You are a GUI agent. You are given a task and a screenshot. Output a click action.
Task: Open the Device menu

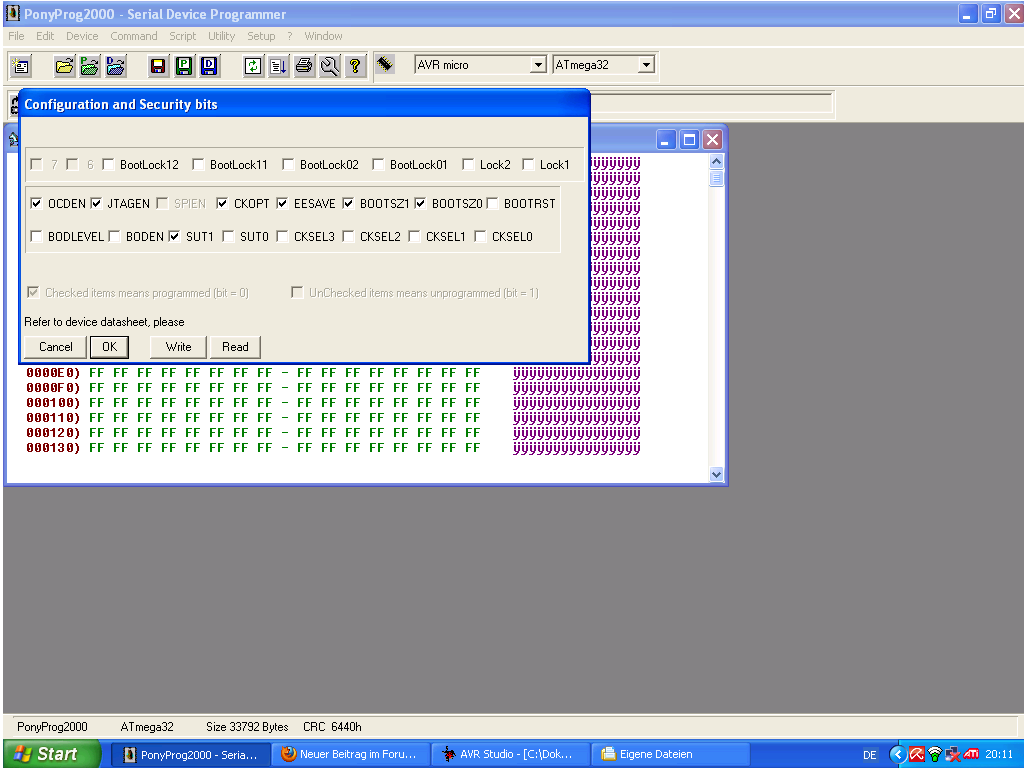(82, 36)
